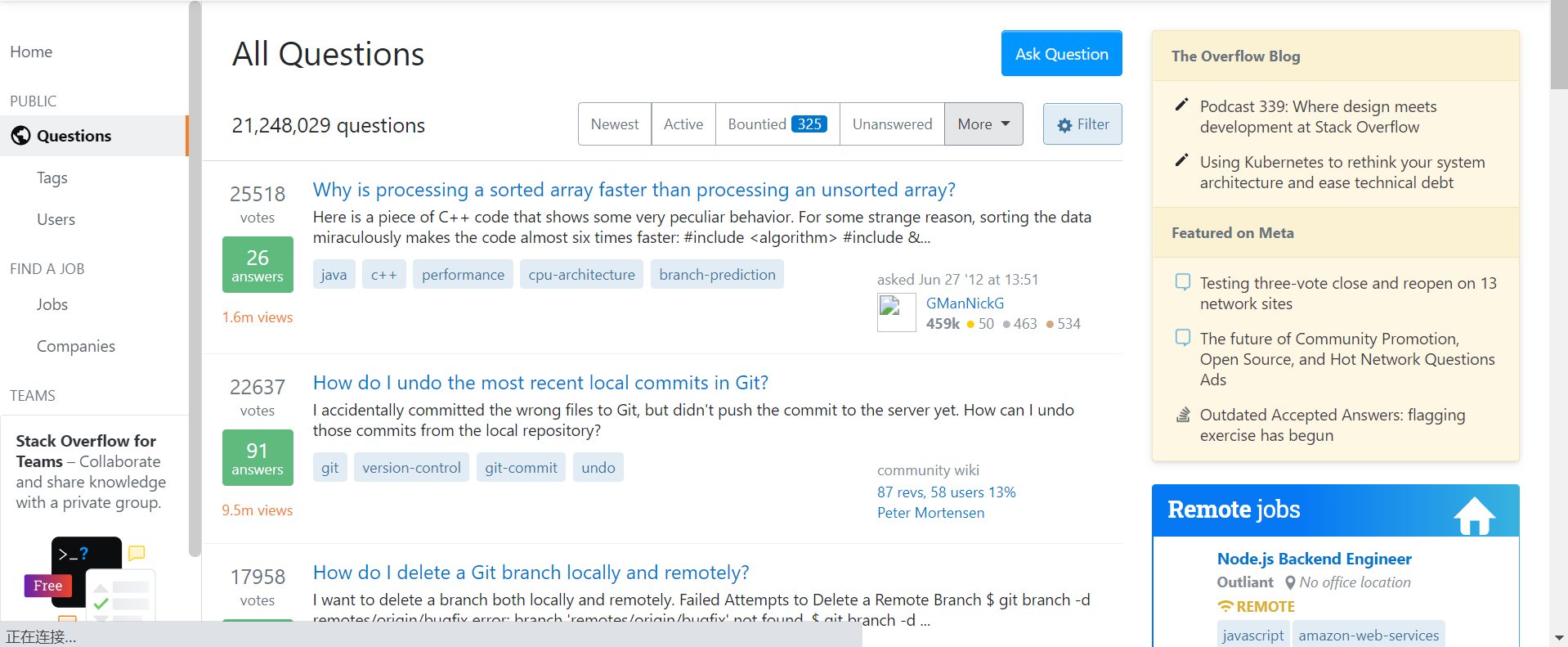Click the speech bubble icon beside Community Promotion post
Image resolution: width=1568 pixels, height=647 pixels.
point(1182,338)
